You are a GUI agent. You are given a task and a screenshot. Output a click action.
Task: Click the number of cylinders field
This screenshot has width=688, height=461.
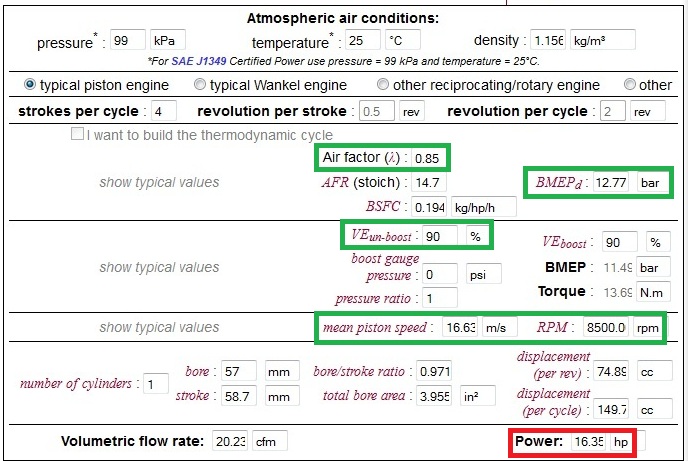click(156, 384)
